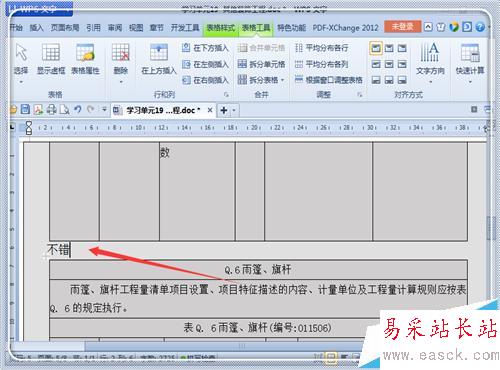Click 合并单元格 merge cells
The height and width of the screenshot is (370, 500).
click(x=261, y=48)
